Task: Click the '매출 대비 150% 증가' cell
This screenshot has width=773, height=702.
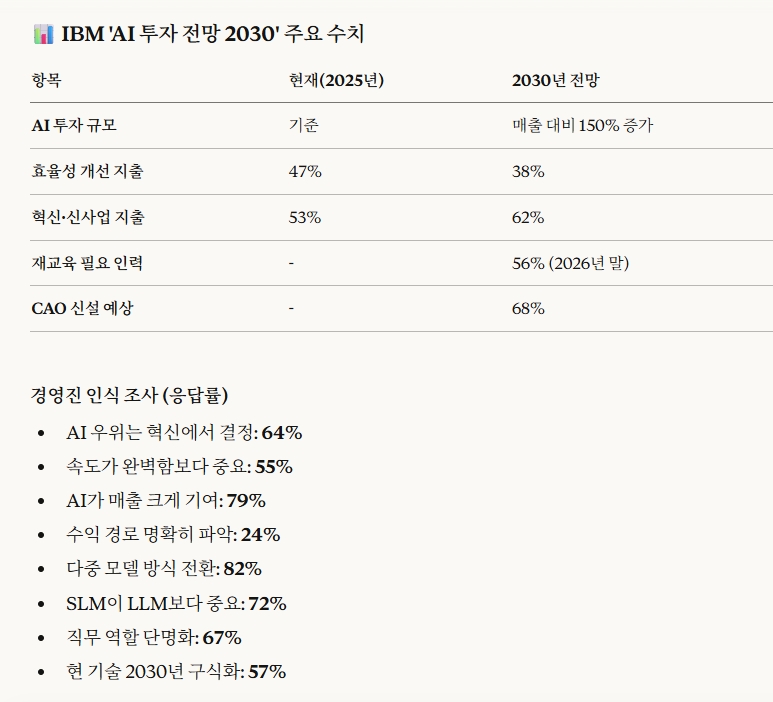Action: 583,126
